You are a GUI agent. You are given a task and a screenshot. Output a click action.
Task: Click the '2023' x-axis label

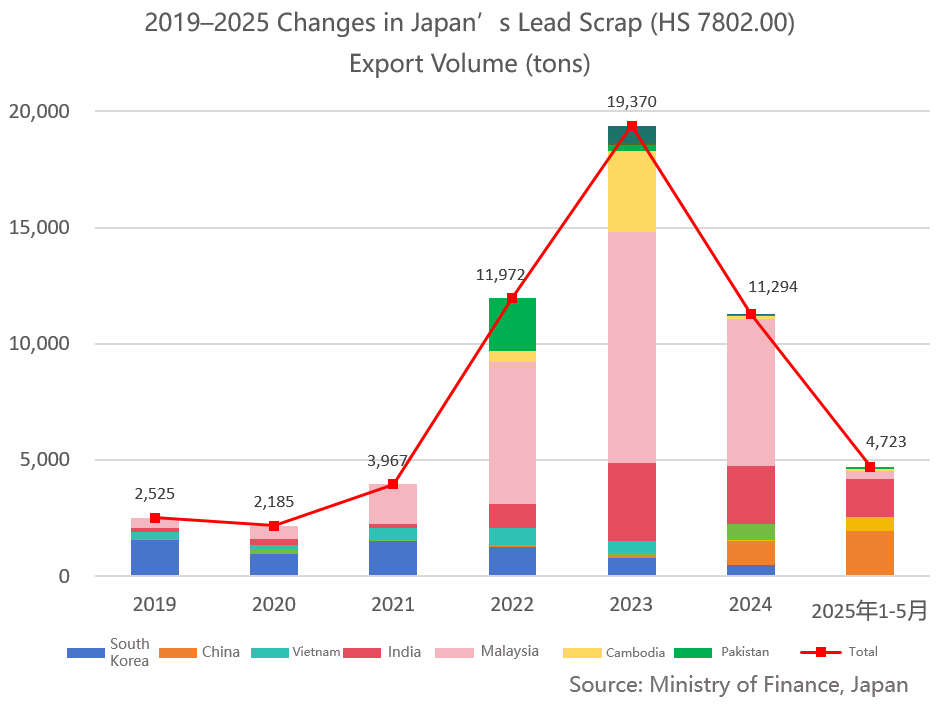[x=631, y=604]
